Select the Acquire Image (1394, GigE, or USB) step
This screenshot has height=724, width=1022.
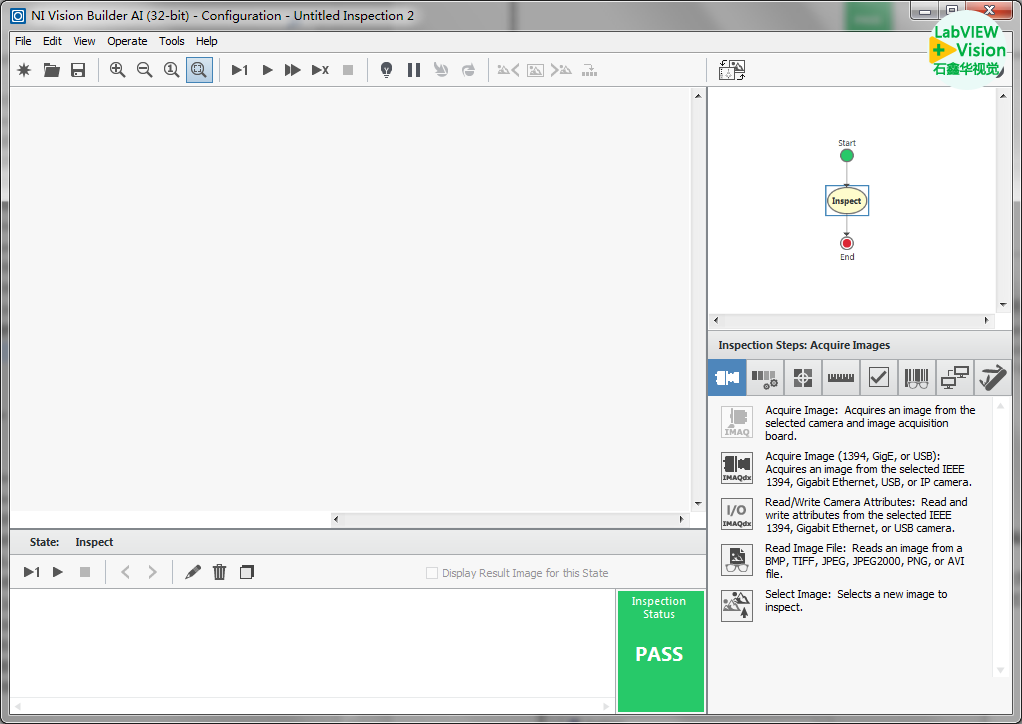737,468
